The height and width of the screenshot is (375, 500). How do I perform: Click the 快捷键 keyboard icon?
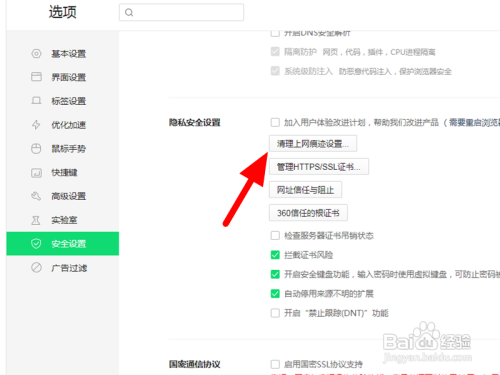point(36,173)
